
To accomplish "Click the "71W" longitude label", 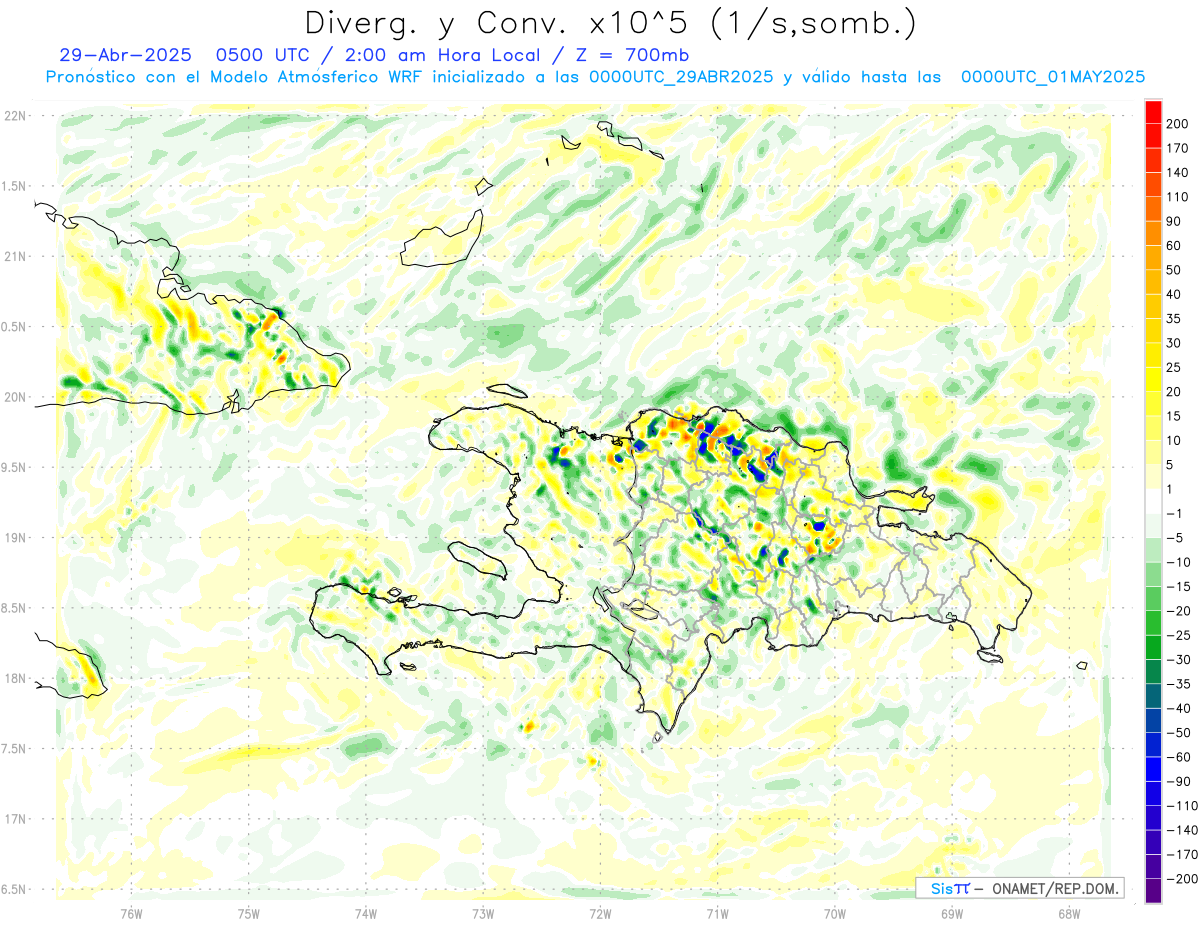I will (x=717, y=913).
